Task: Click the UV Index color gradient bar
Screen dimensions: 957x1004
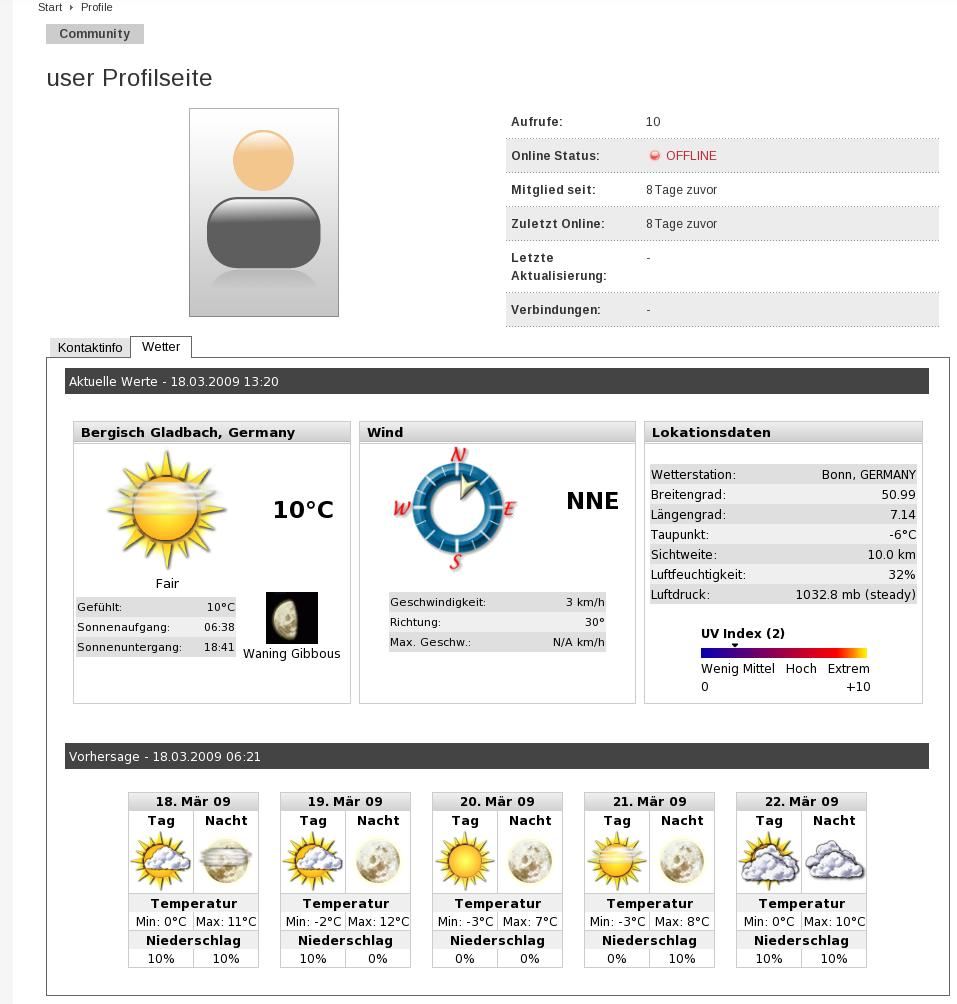Action: pos(784,650)
